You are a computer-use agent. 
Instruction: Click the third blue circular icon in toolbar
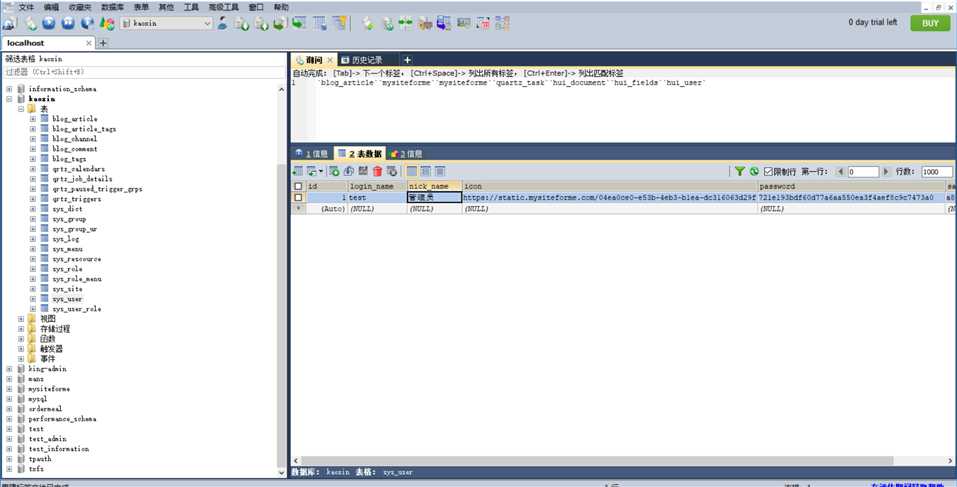88,23
